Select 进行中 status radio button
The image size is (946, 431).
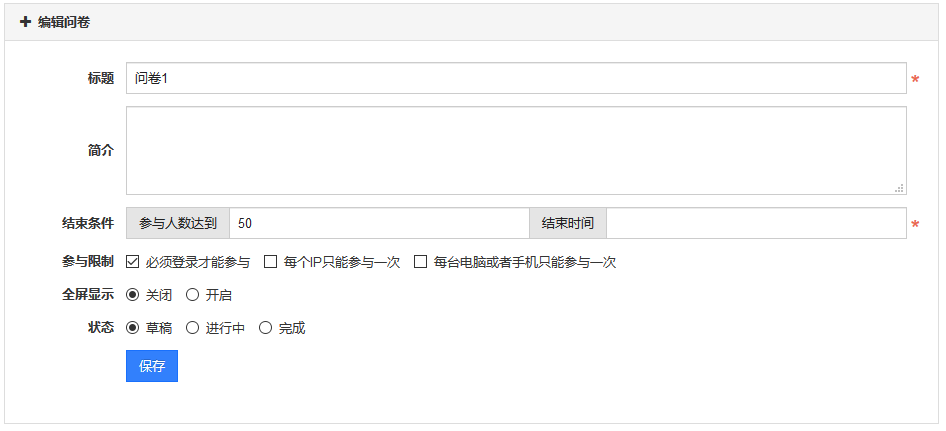point(192,328)
